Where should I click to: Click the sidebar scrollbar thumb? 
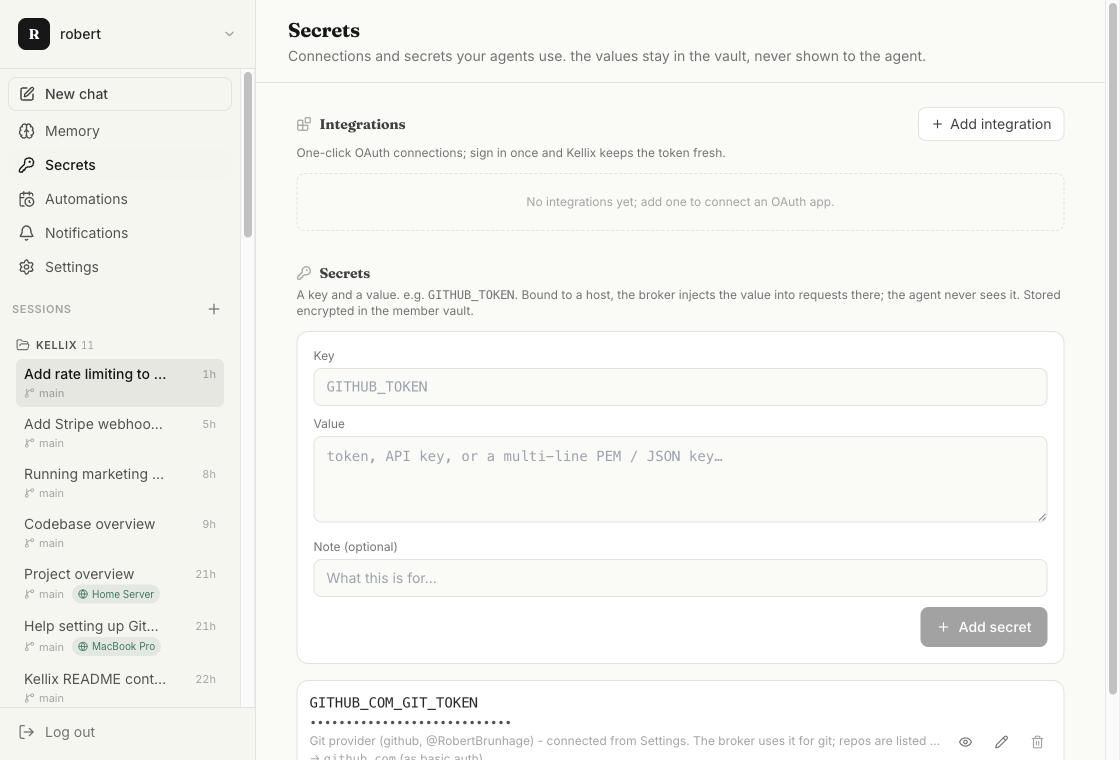point(248,154)
